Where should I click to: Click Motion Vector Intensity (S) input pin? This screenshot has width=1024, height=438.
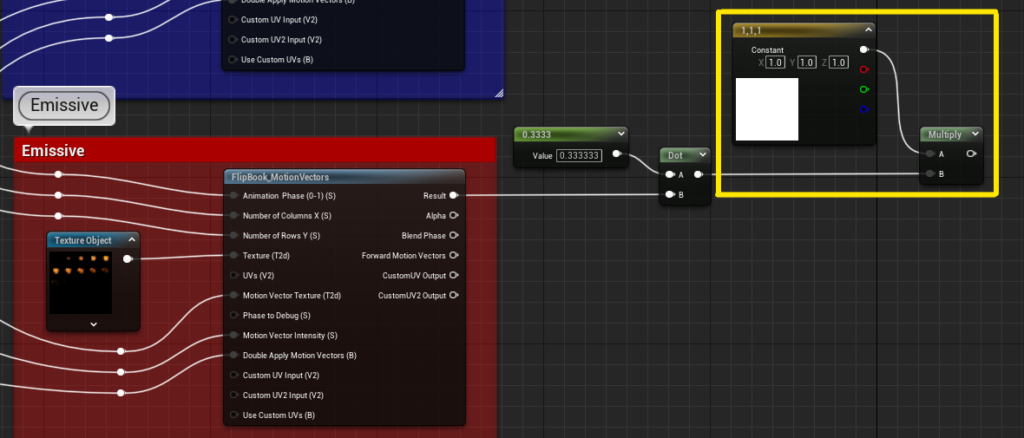(x=234, y=336)
